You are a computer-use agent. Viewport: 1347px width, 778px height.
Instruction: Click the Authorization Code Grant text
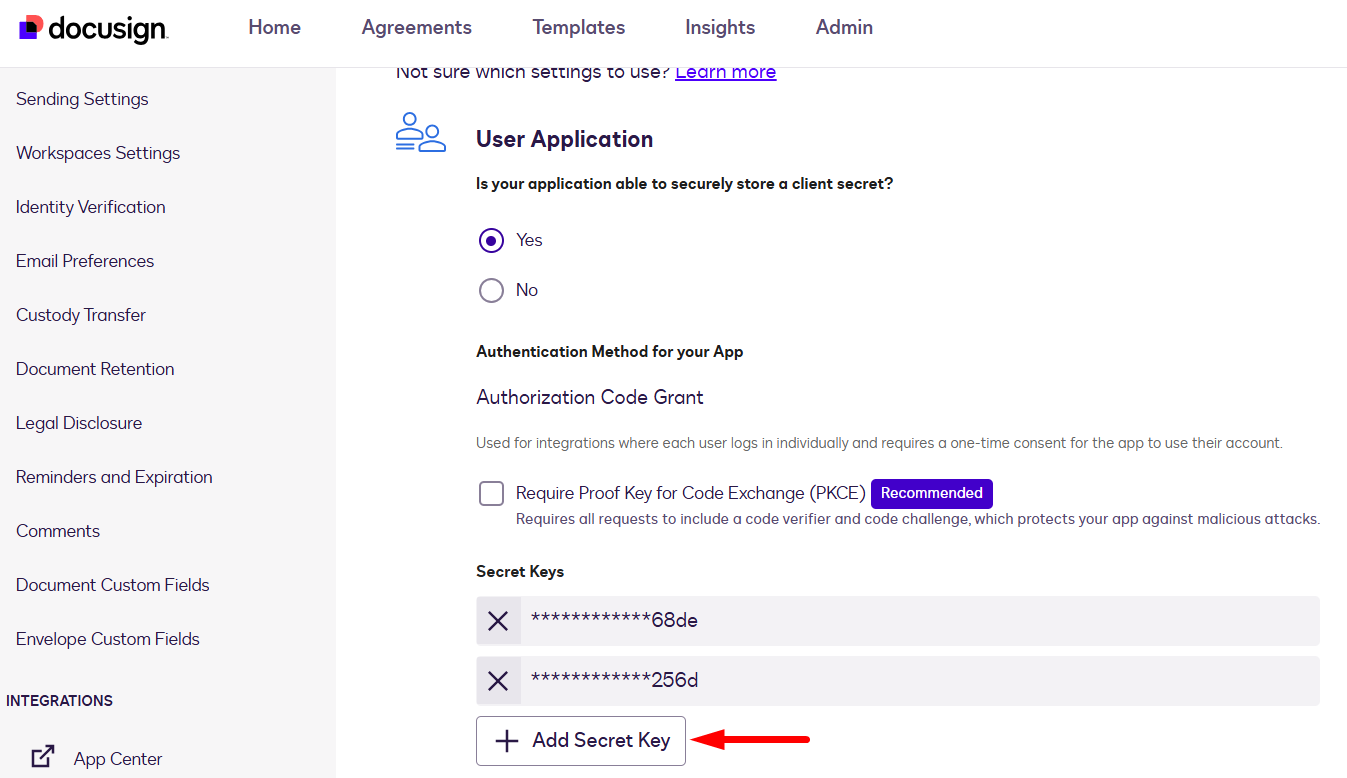tap(590, 397)
